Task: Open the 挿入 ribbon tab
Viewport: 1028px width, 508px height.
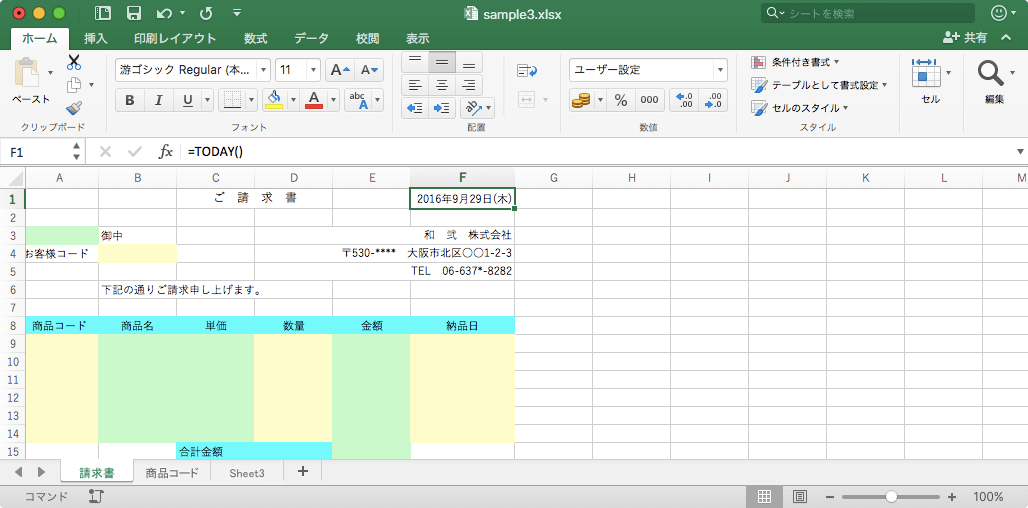Action: (96, 38)
